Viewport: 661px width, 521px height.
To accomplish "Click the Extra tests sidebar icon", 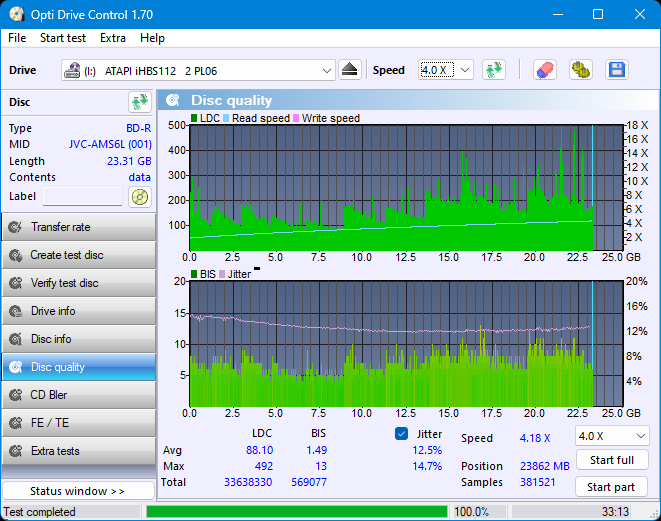I will click(16, 451).
